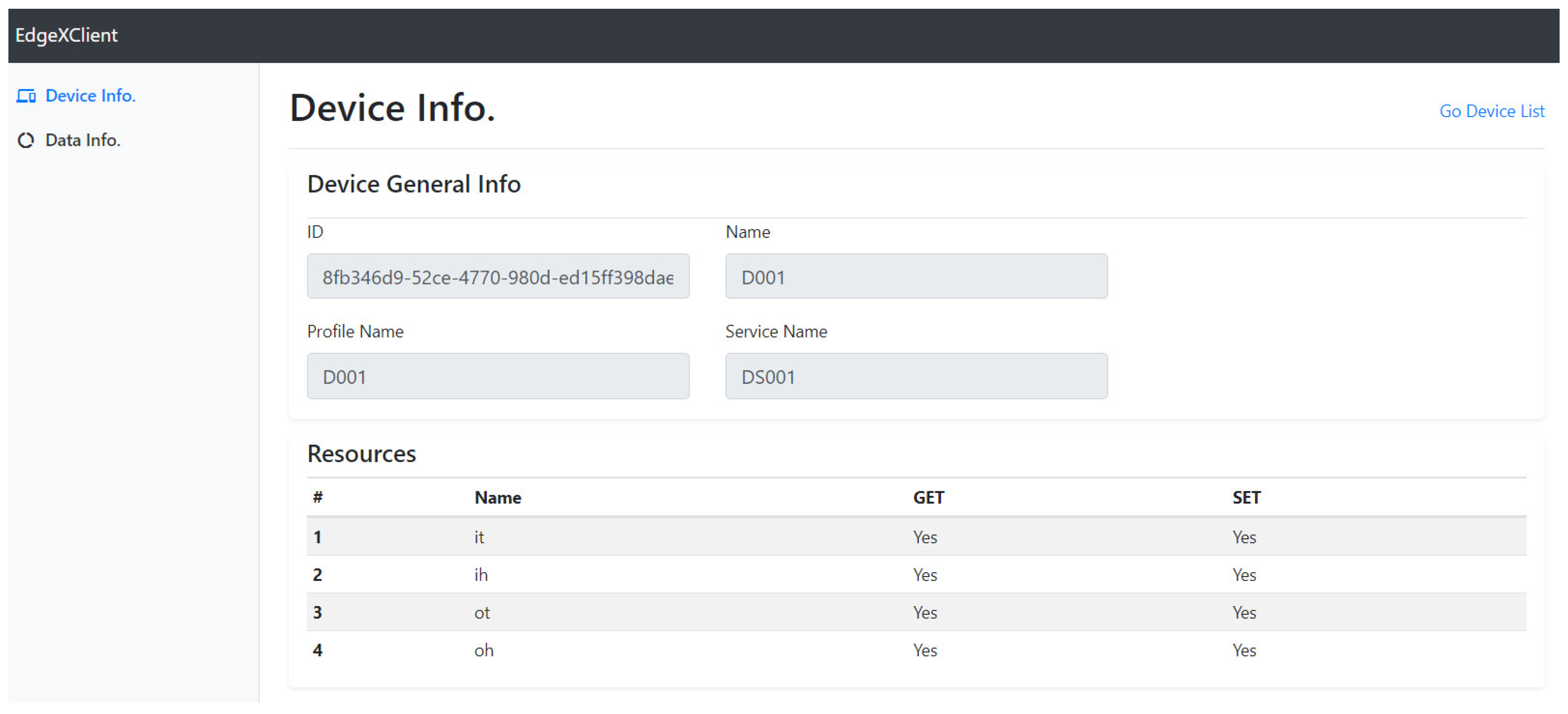Open Device Info. sidebar menu item
Viewport: 1568px width, 714px height.
pyautogui.click(x=90, y=96)
